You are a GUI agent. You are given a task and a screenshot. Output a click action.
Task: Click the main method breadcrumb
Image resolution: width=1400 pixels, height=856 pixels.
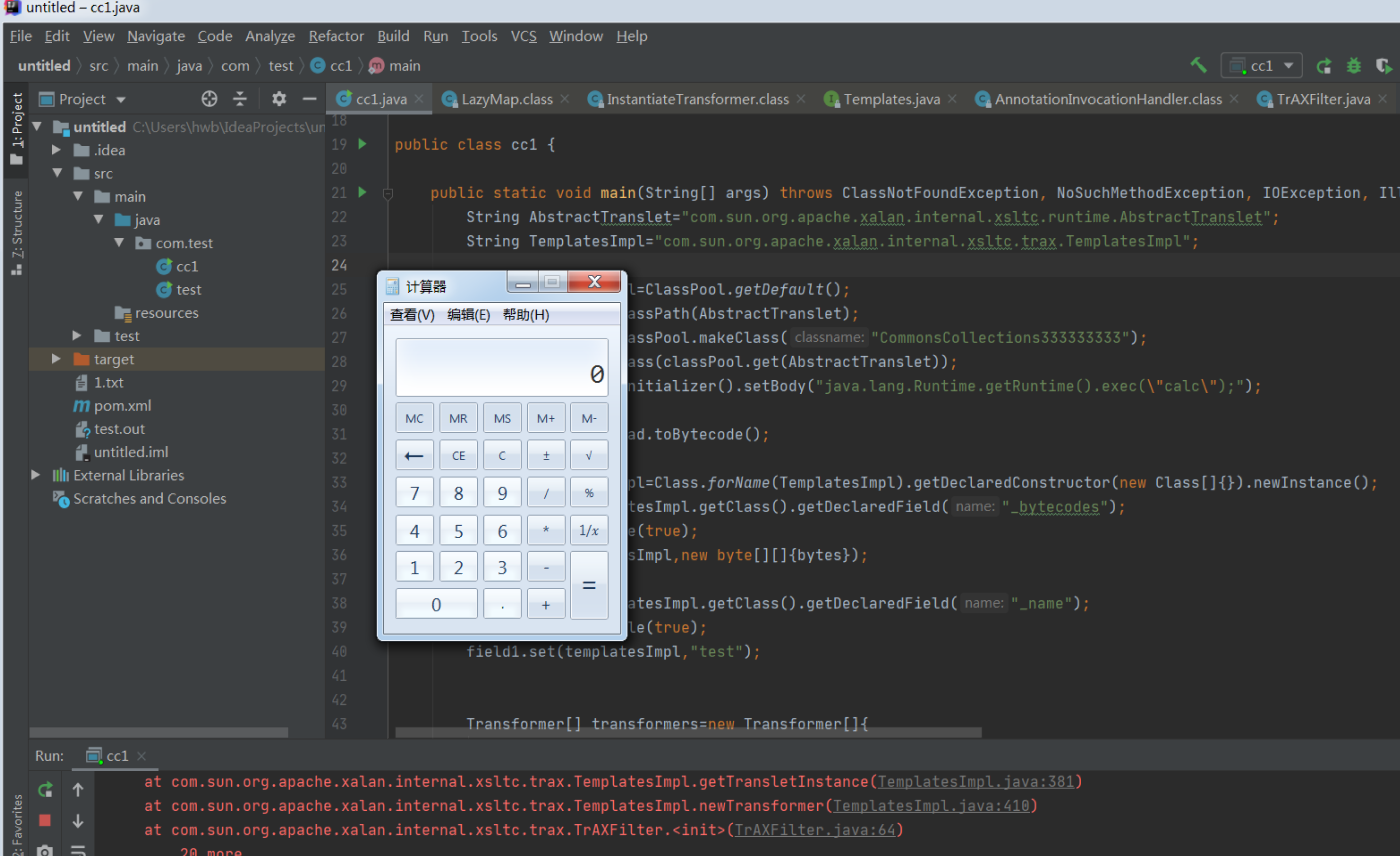click(395, 66)
